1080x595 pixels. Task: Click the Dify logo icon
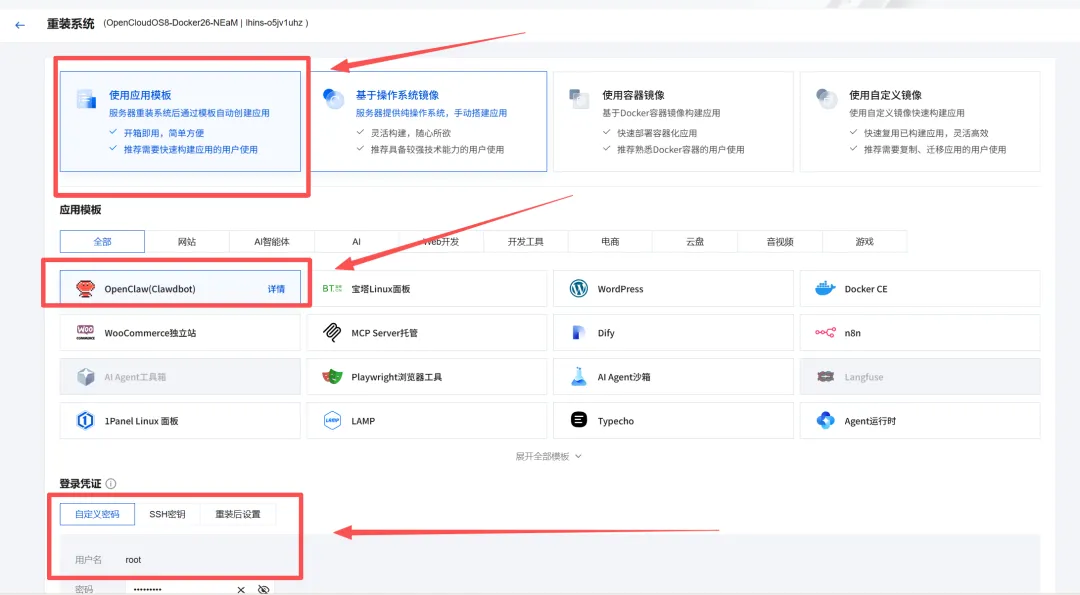pos(579,333)
